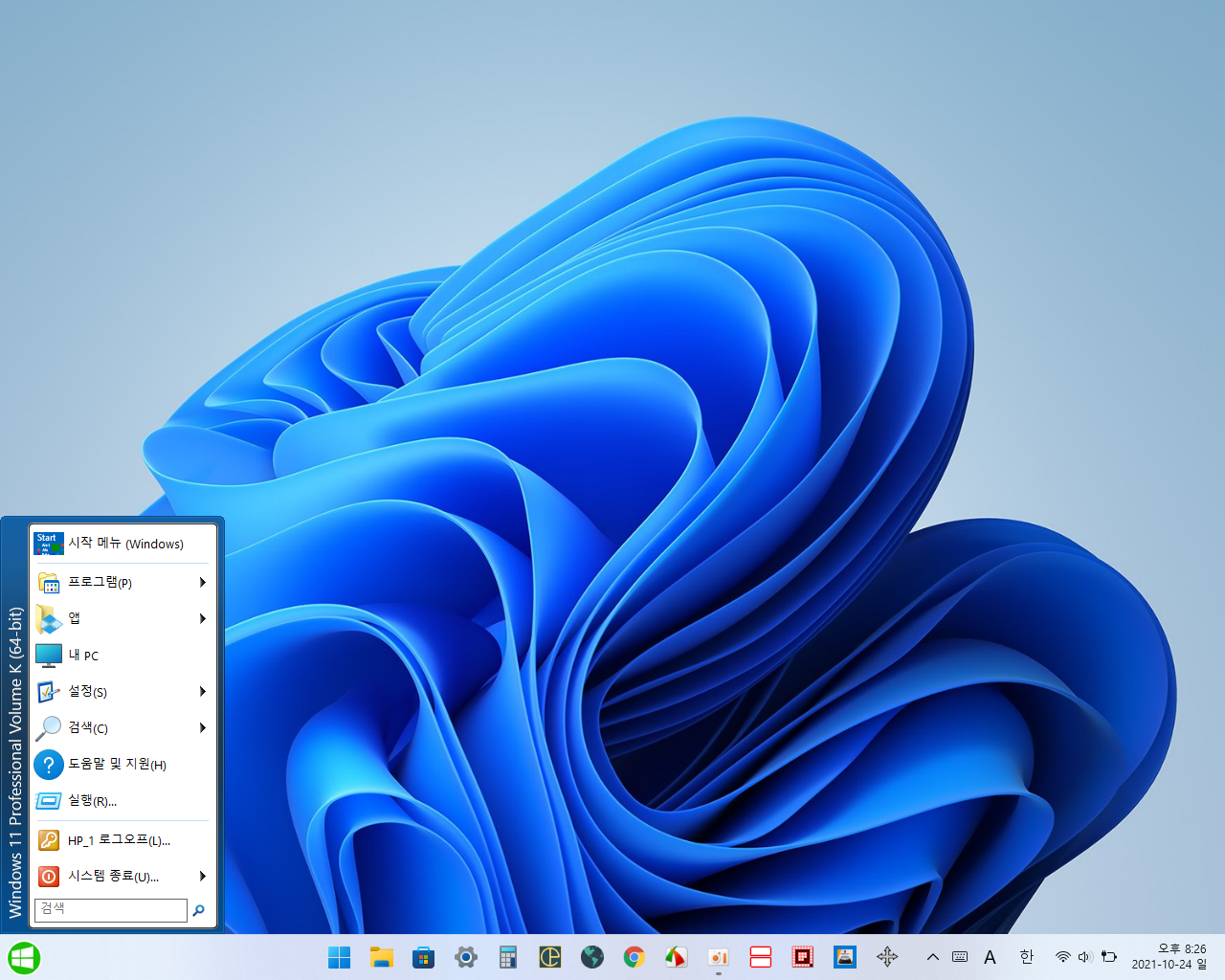Expand the 시스템 종료(U) submenu arrow
Image resolution: width=1225 pixels, height=980 pixels.
202,876
